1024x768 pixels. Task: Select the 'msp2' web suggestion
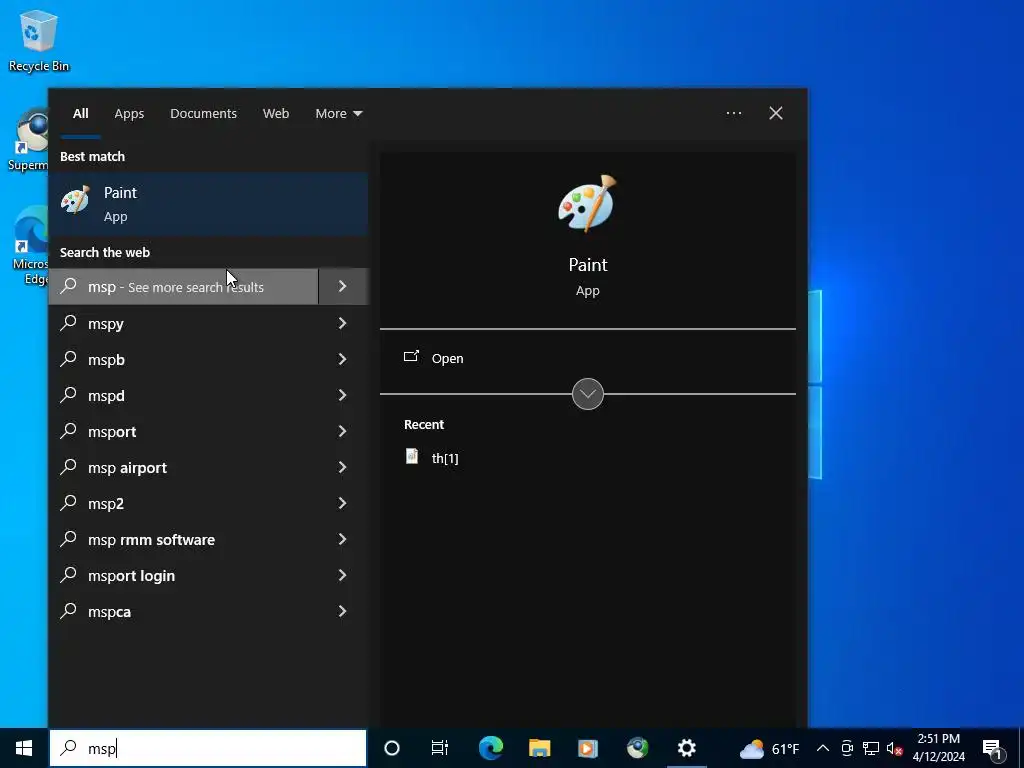pyautogui.click(x=184, y=503)
